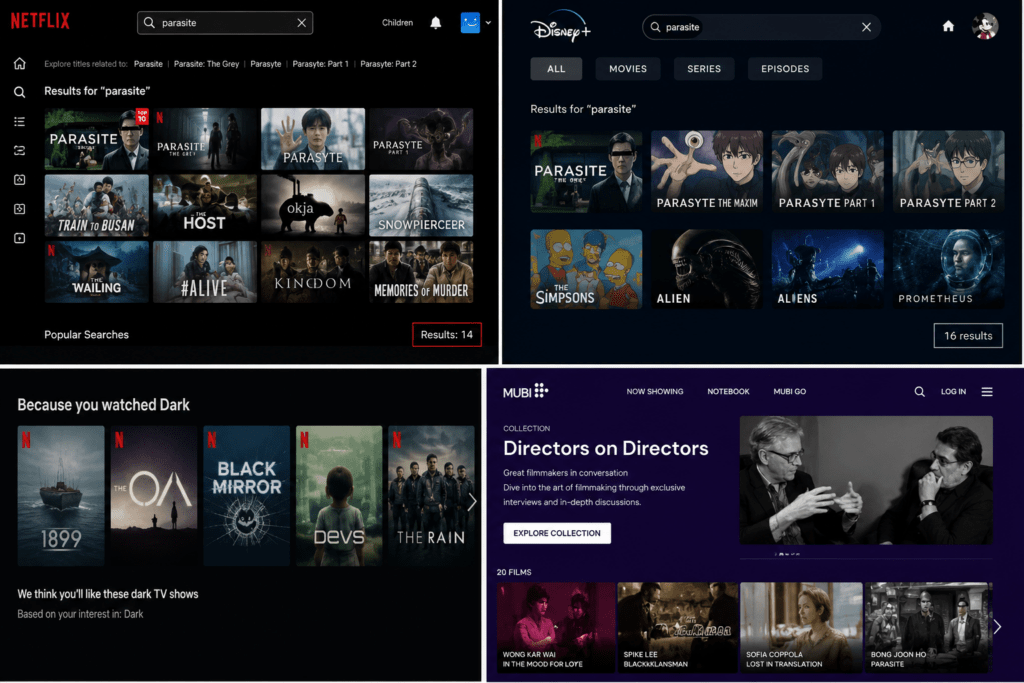Open related title Parasyte: Part 2
Viewport: 1024px width, 683px height.
[389, 64]
